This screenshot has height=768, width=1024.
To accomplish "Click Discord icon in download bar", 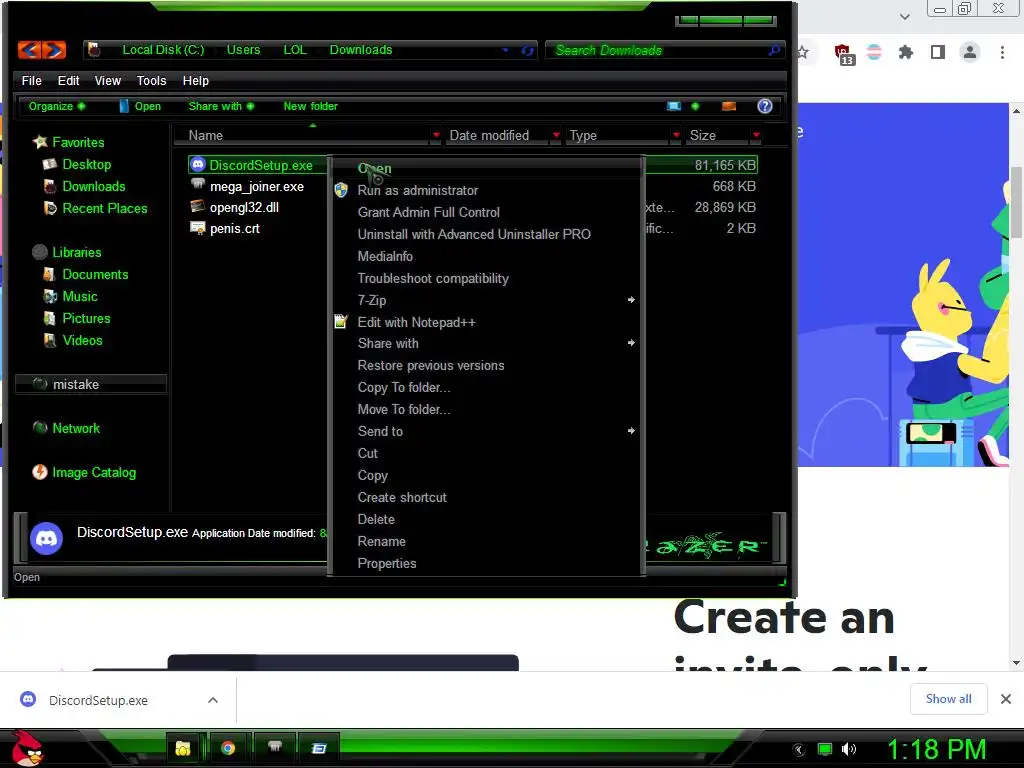I will [x=28, y=699].
